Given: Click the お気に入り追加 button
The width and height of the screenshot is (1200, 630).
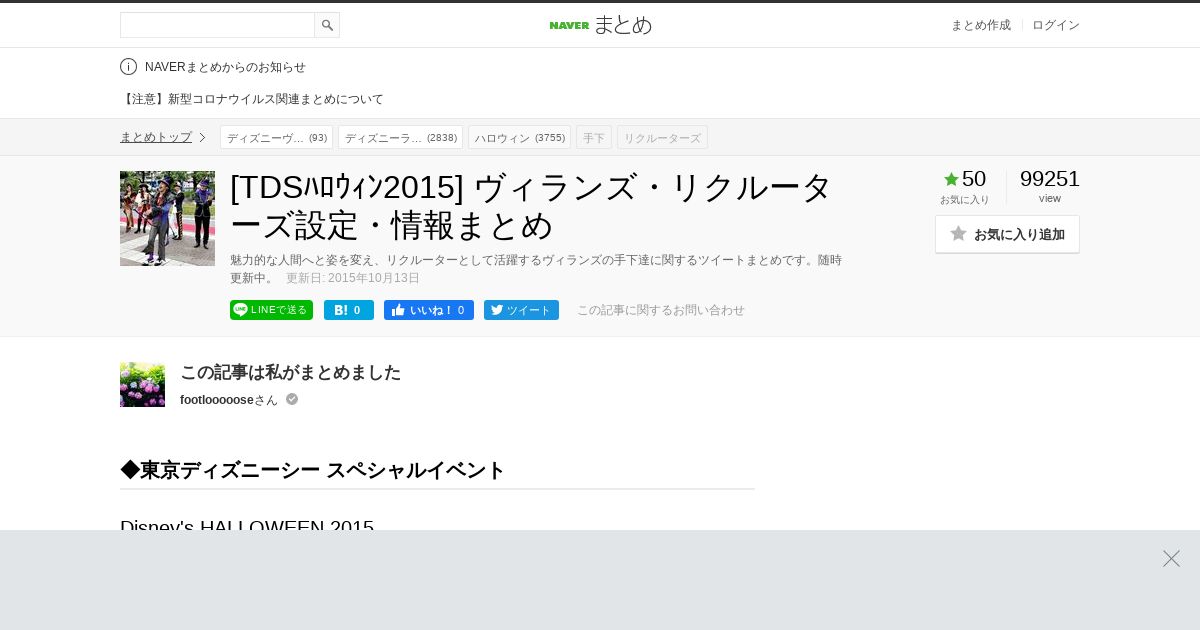Looking at the screenshot, I should point(1007,234).
